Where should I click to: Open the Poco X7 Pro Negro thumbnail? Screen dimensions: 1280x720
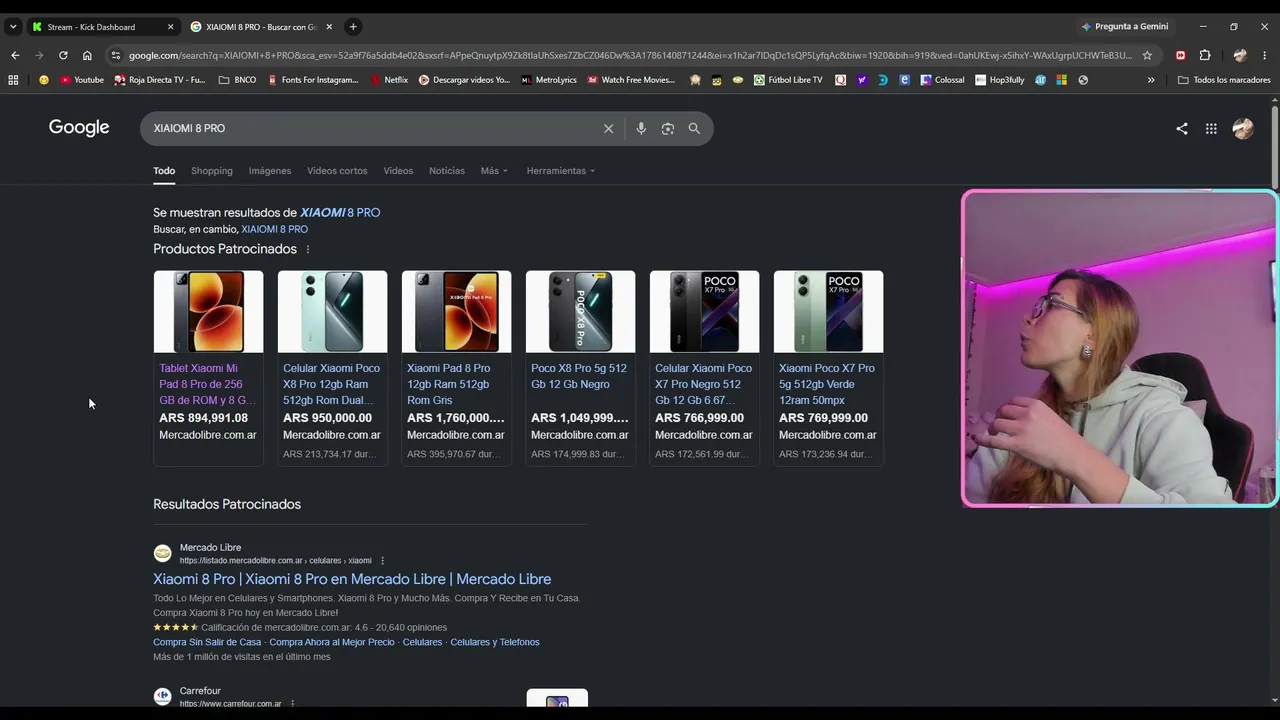(704, 312)
